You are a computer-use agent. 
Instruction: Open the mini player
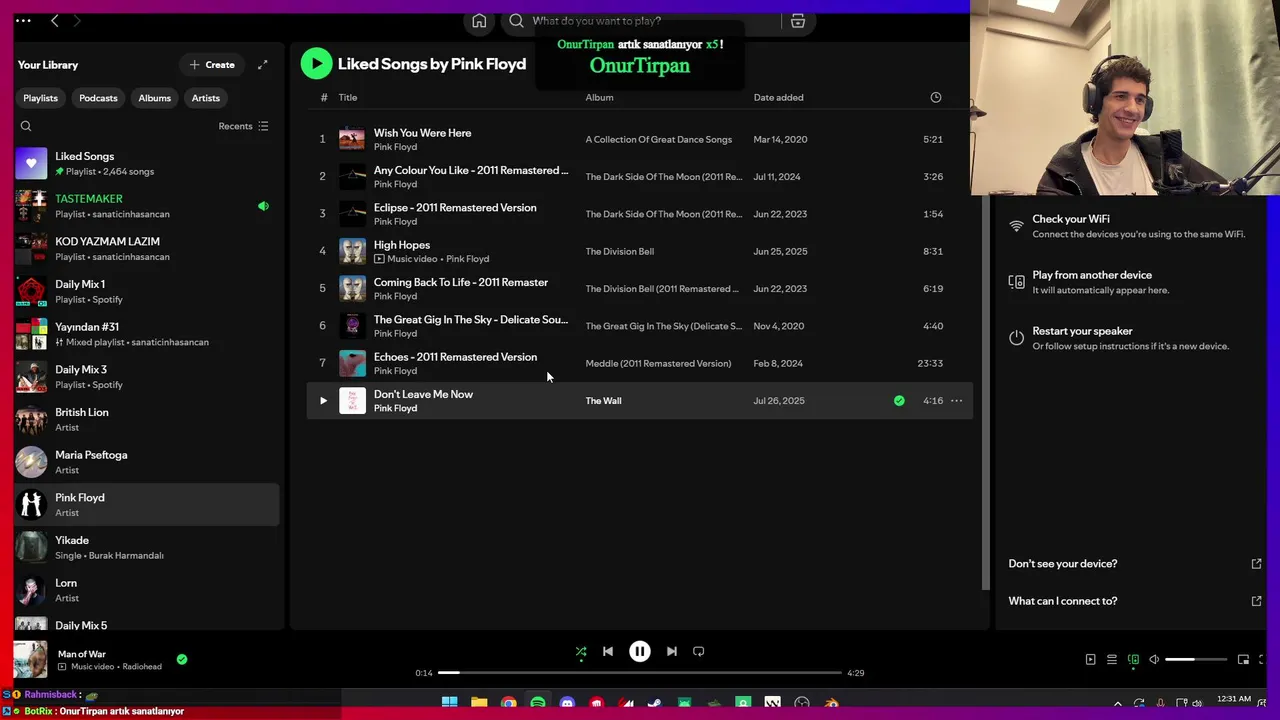pos(1243,660)
